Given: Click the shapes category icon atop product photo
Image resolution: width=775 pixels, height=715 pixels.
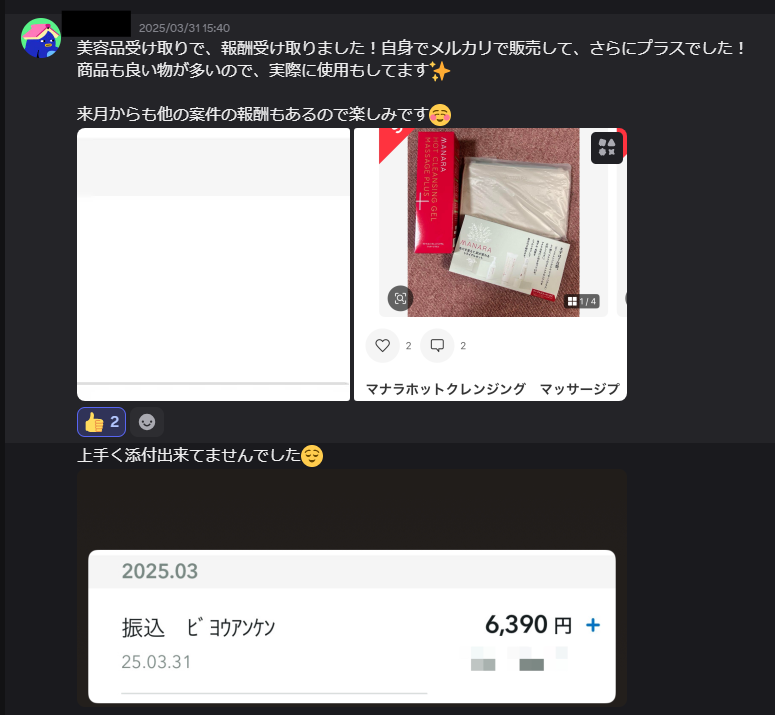Looking at the screenshot, I should (x=606, y=148).
